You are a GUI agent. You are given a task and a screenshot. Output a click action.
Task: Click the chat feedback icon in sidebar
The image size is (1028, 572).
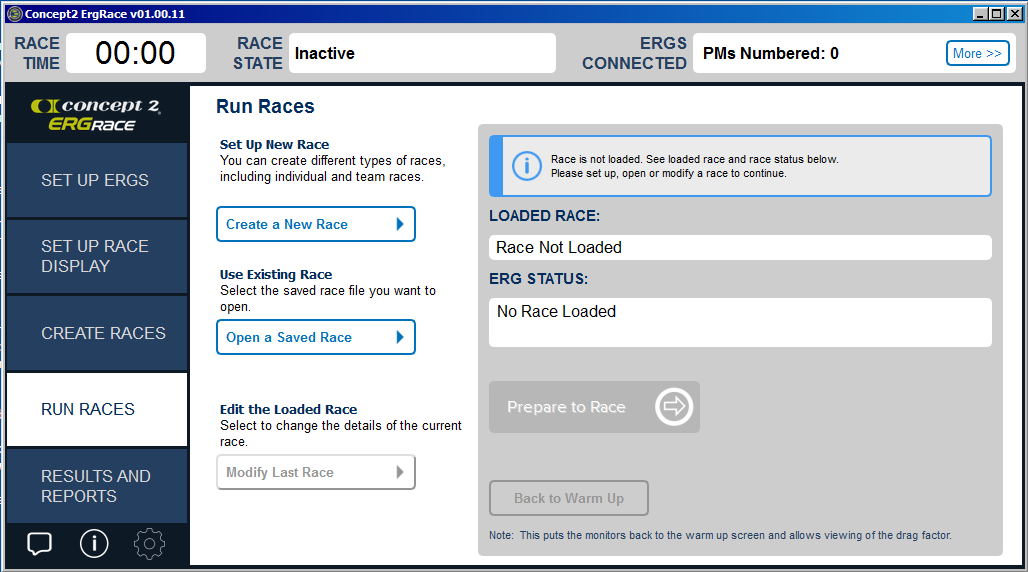click(x=39, y=544)
